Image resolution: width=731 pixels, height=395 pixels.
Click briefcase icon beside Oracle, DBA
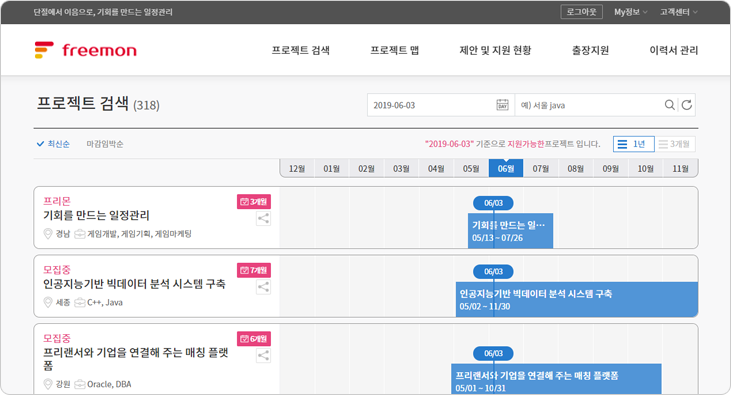click(80, 384)
